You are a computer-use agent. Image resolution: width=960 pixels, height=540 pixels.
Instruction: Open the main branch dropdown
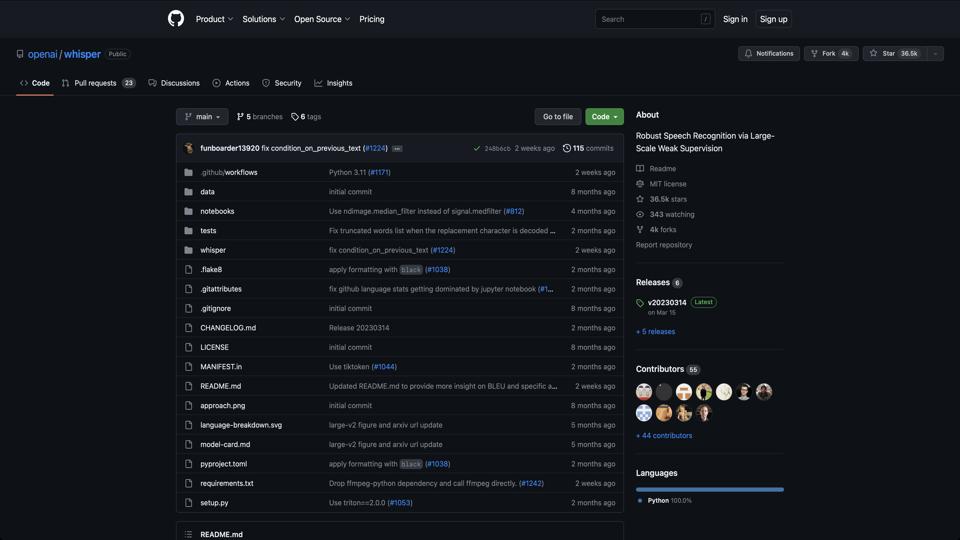coord(202,117)
